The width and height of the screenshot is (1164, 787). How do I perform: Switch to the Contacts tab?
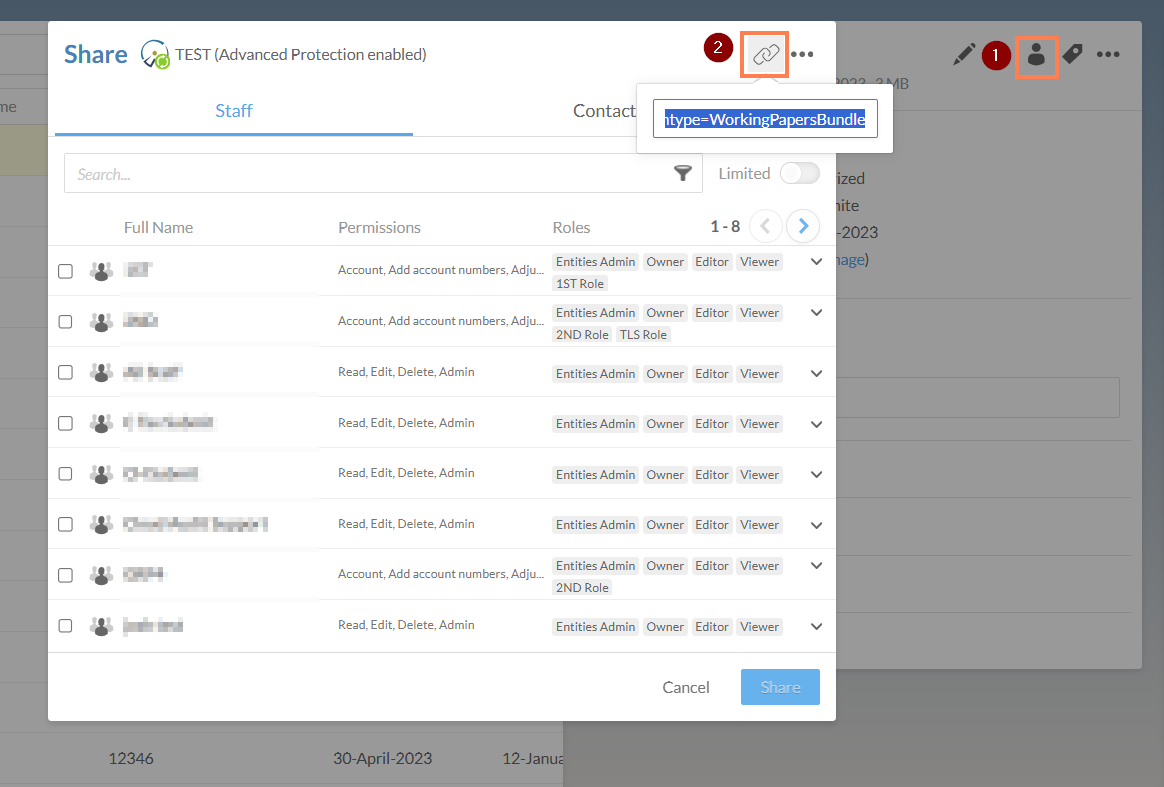[x=605, y=111]
